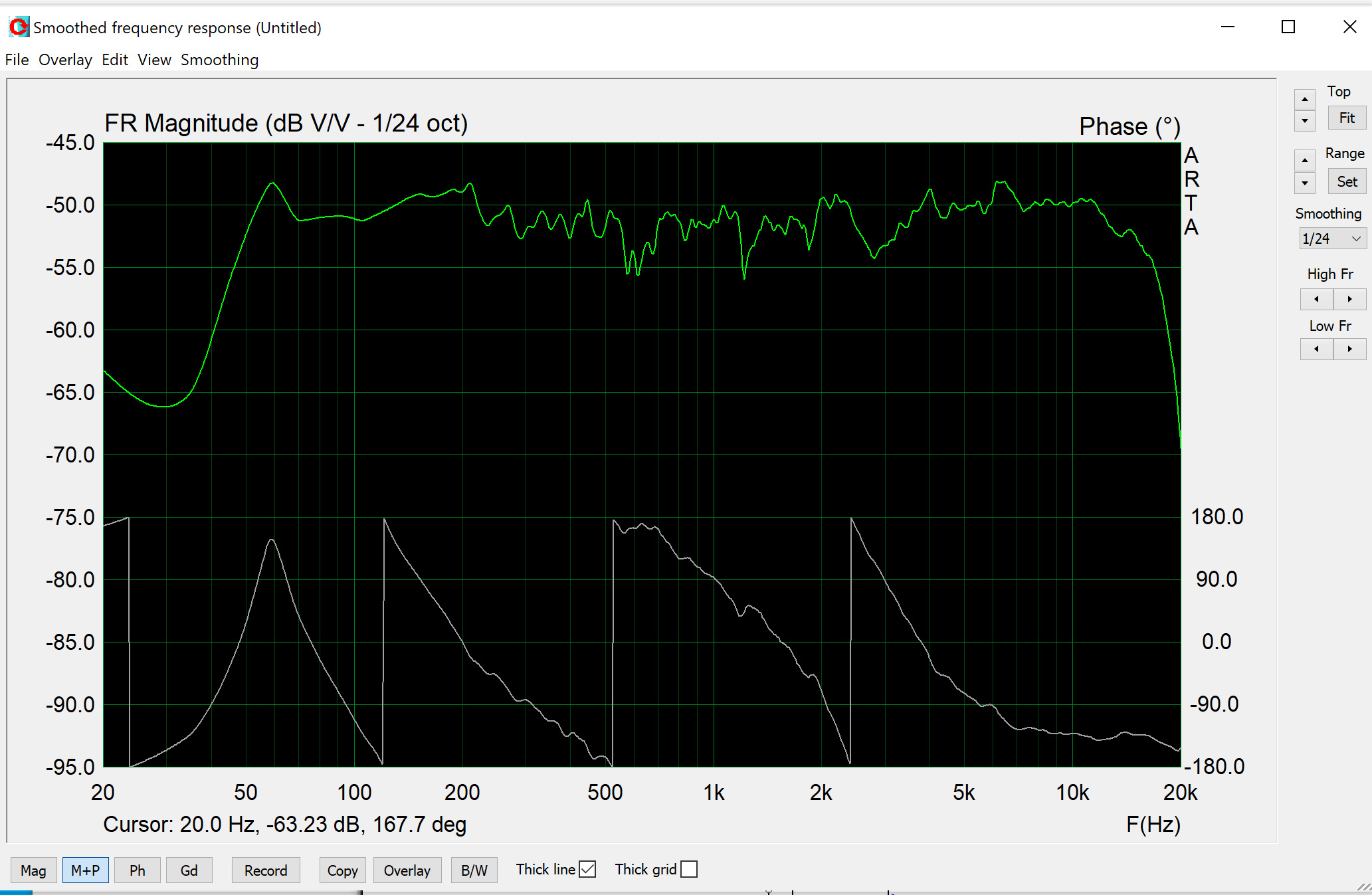Click the Record button
Image resolution: width=1372 pixels, height=895 pixels.
[x=266, y=870]
